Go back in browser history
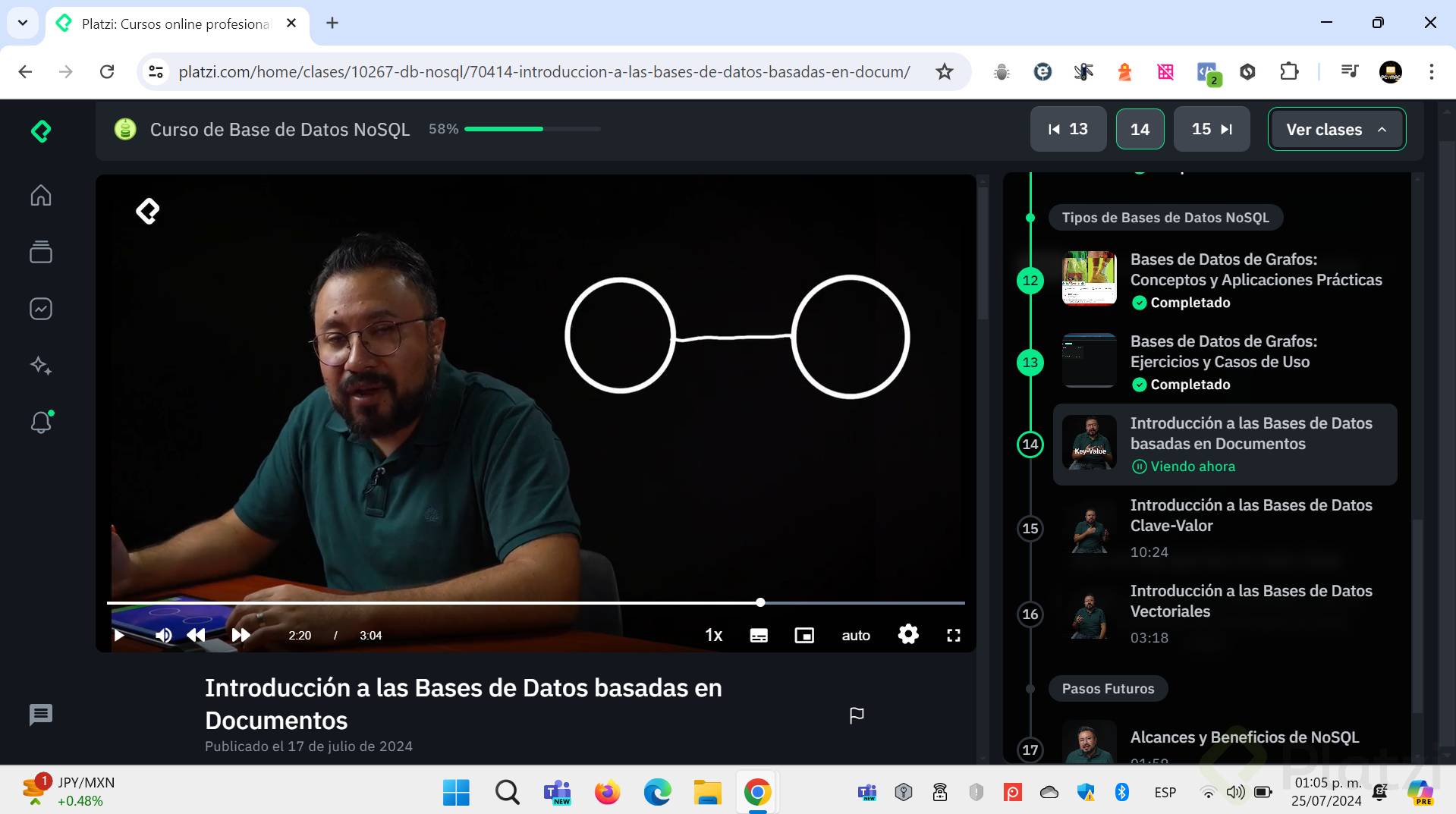 point(25,72)
